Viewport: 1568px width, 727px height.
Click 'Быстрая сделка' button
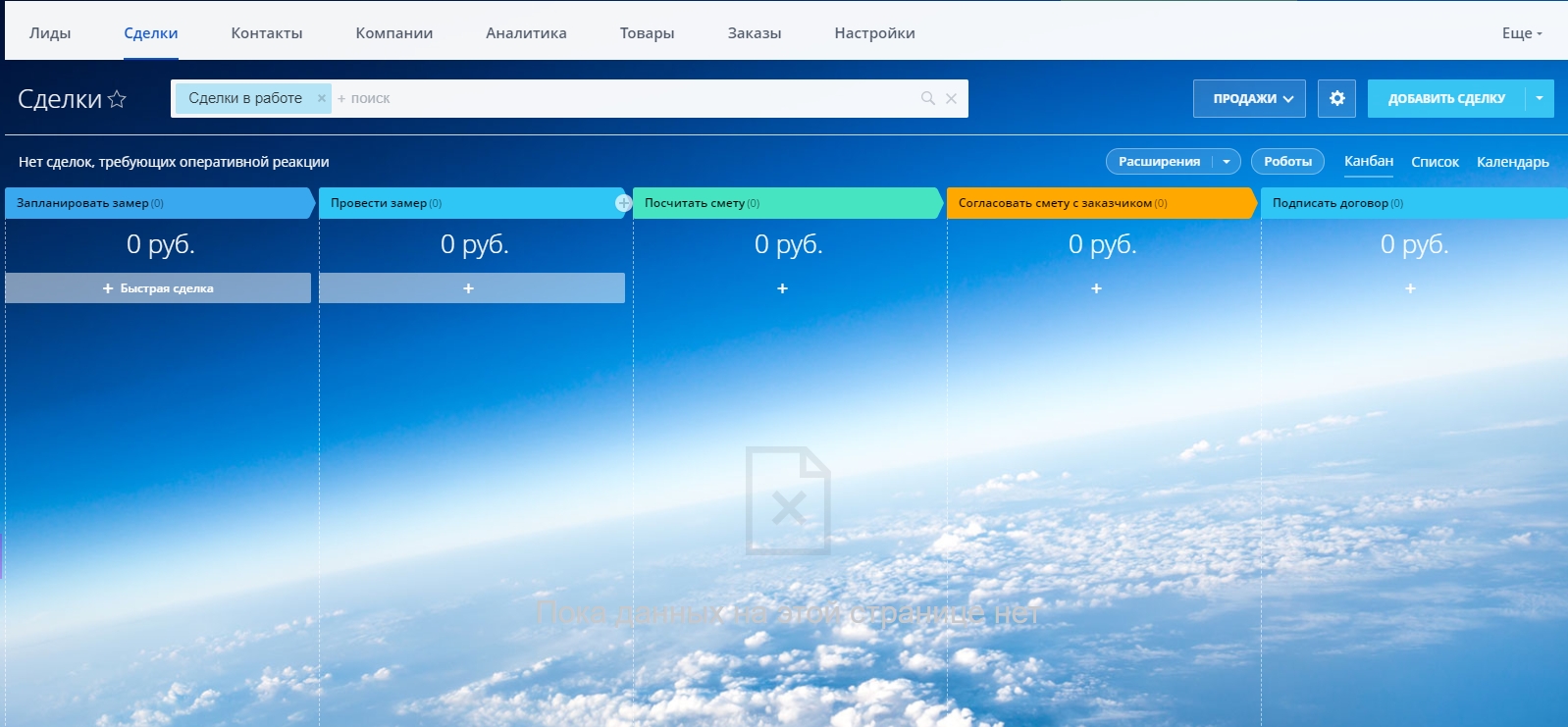158,288
